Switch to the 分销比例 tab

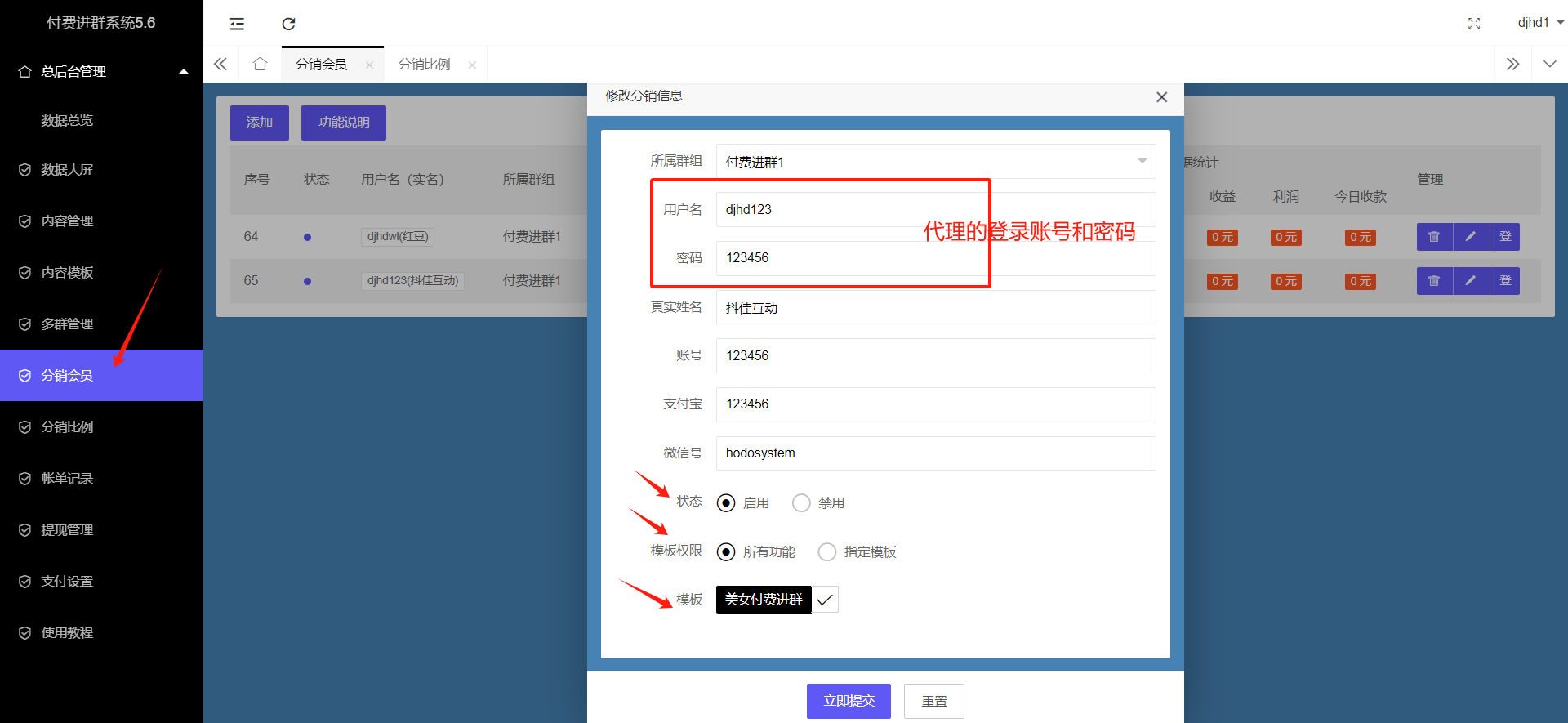point(424,64)
